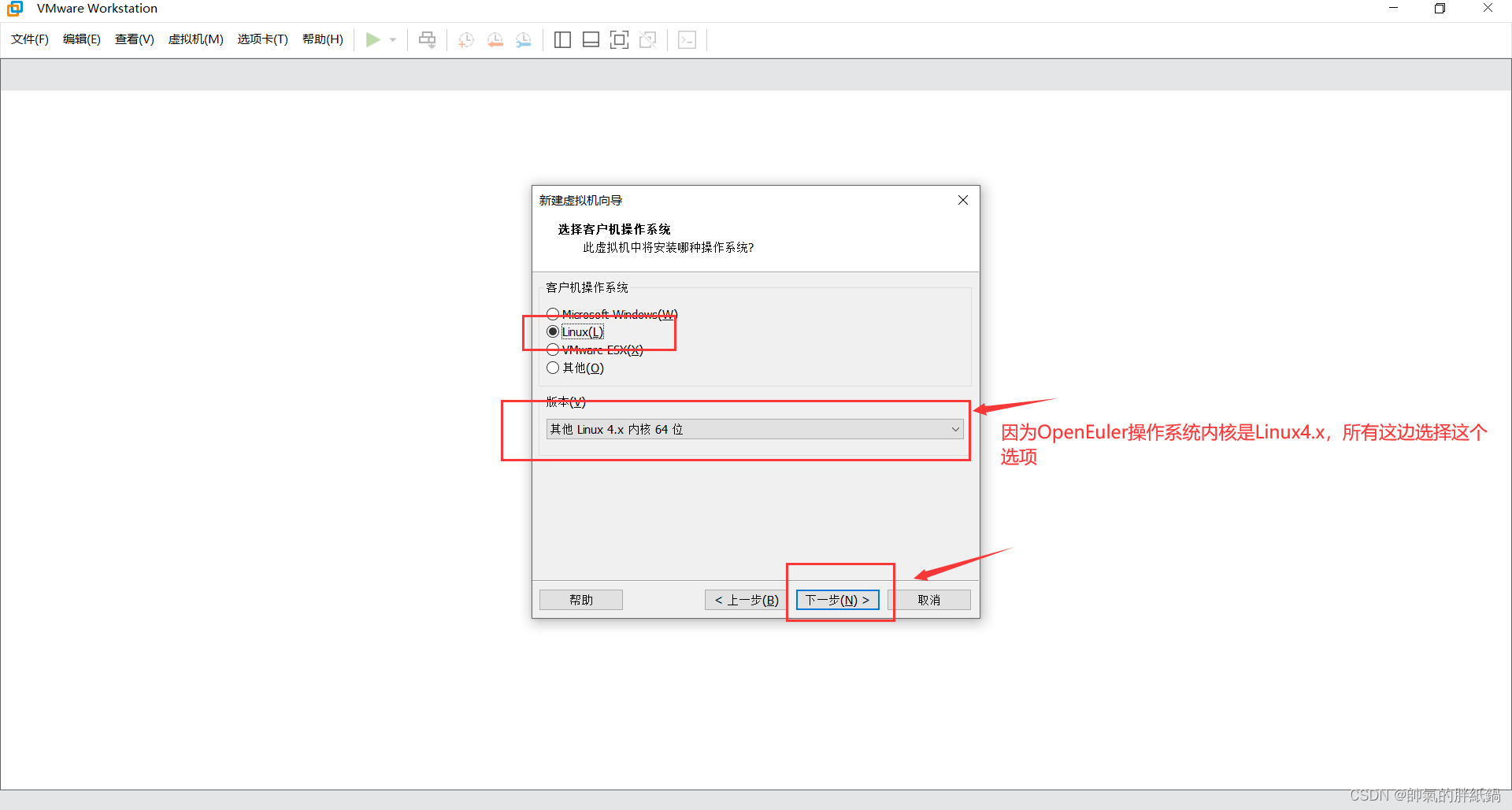Select the Linux(L) radio button
The width and height of the screenshot is (1512, 810).
553,331
